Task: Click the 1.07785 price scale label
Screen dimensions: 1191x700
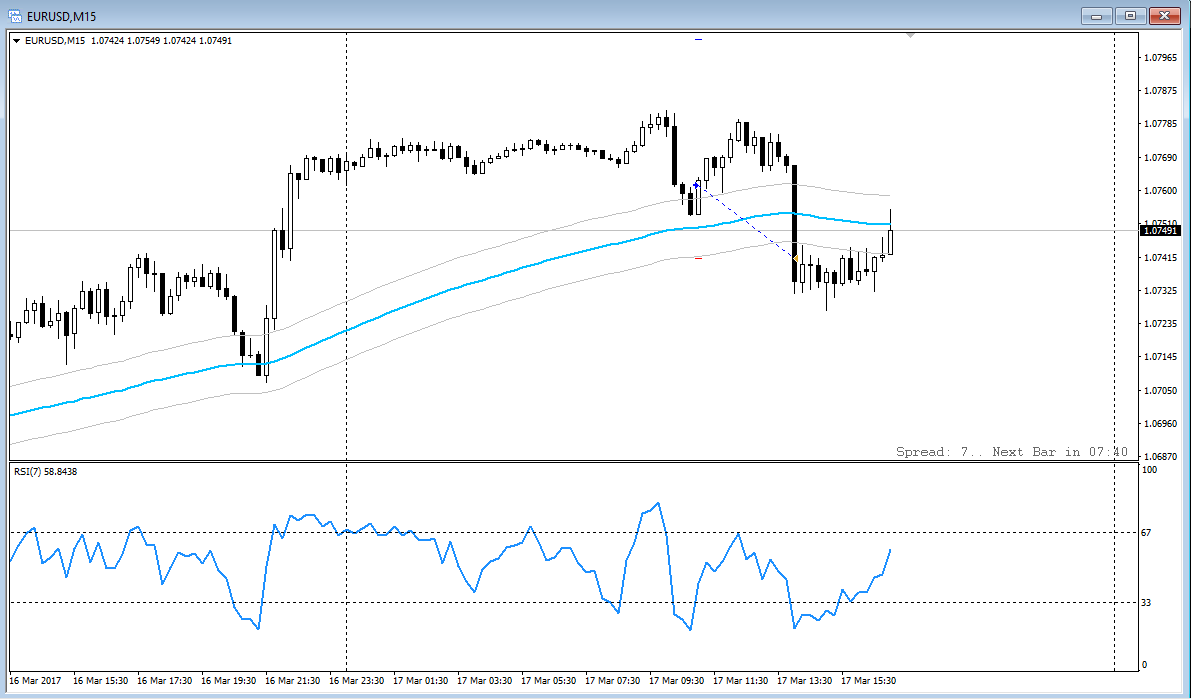Action: (1161, 124)
